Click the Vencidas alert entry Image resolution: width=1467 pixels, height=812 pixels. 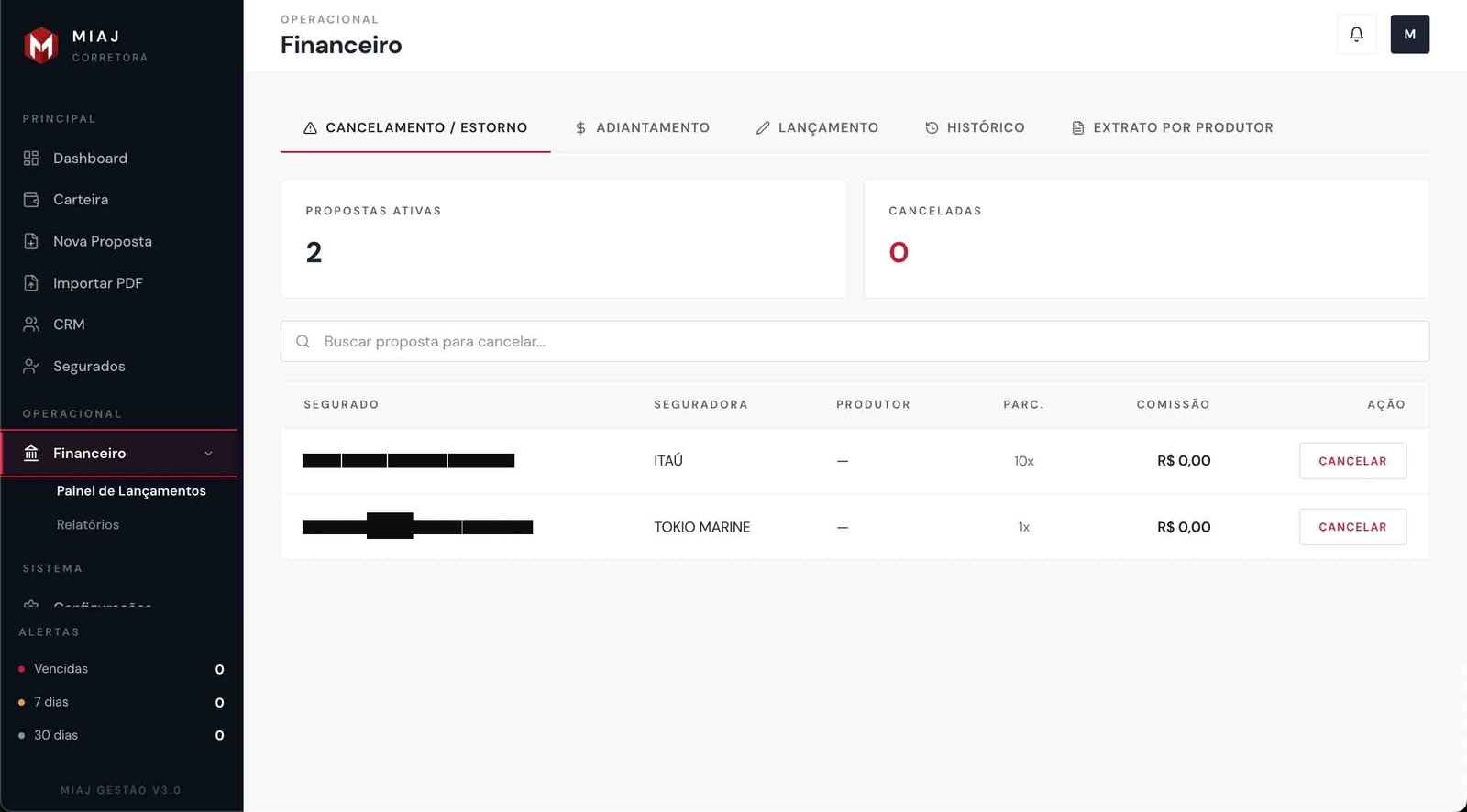[x=61, y=669]
